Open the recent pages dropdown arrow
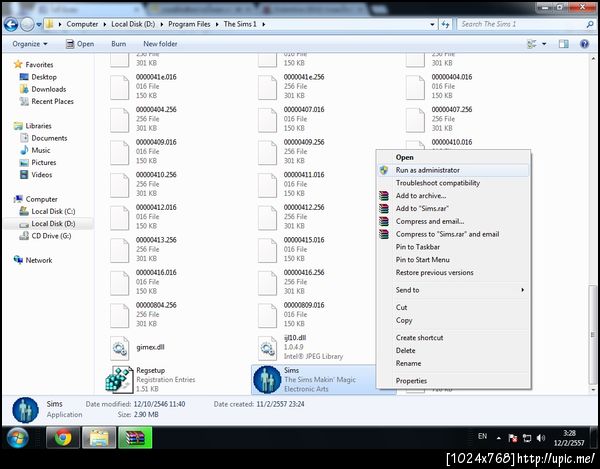The width and height of the screenshot is (600, 469). [x=39, y=25]
